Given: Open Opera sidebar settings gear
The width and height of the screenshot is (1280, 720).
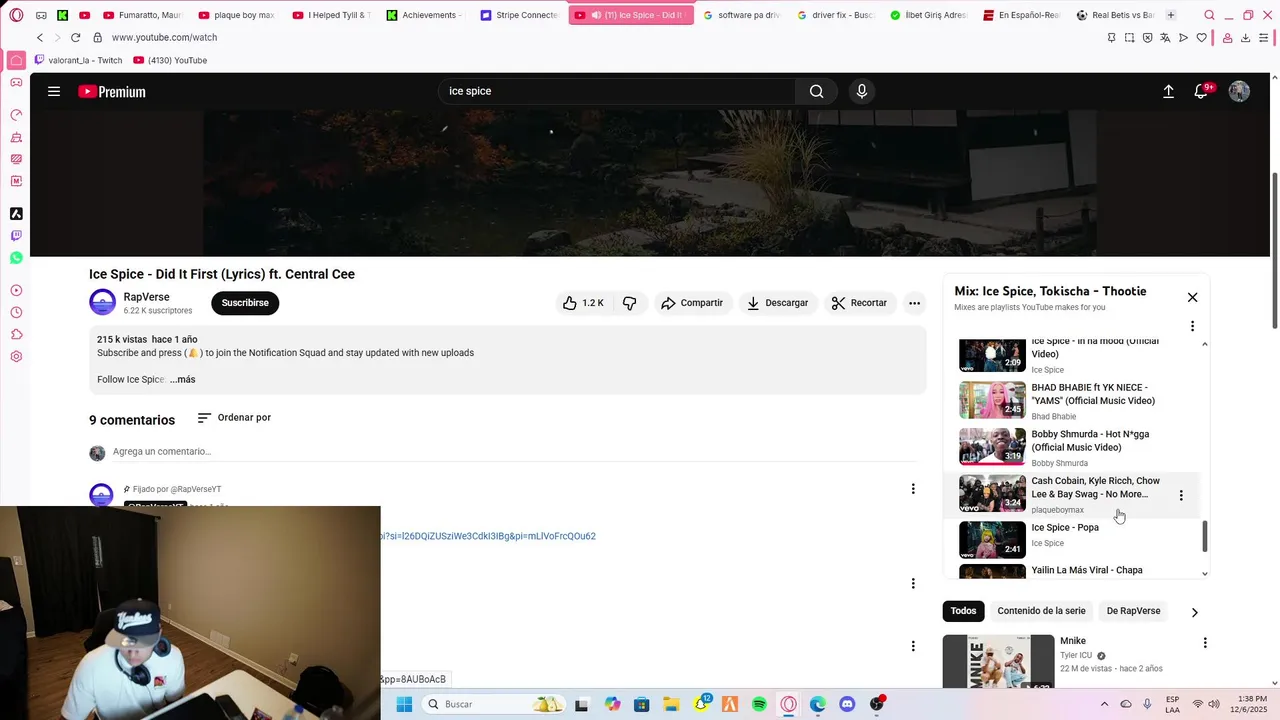Looking at the screenshot, I should coord(16,356).
